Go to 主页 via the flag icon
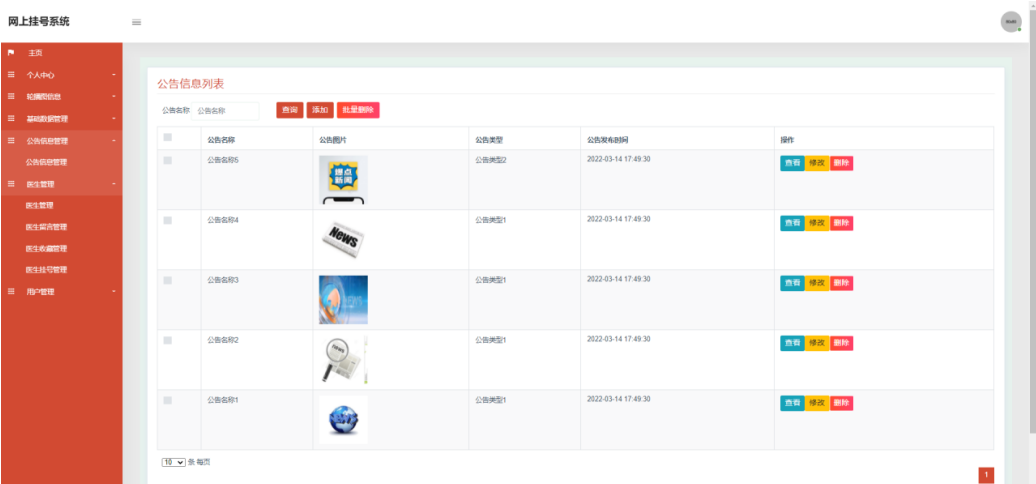Screen dimensions: 1036x484 click(x=11, y=53)
